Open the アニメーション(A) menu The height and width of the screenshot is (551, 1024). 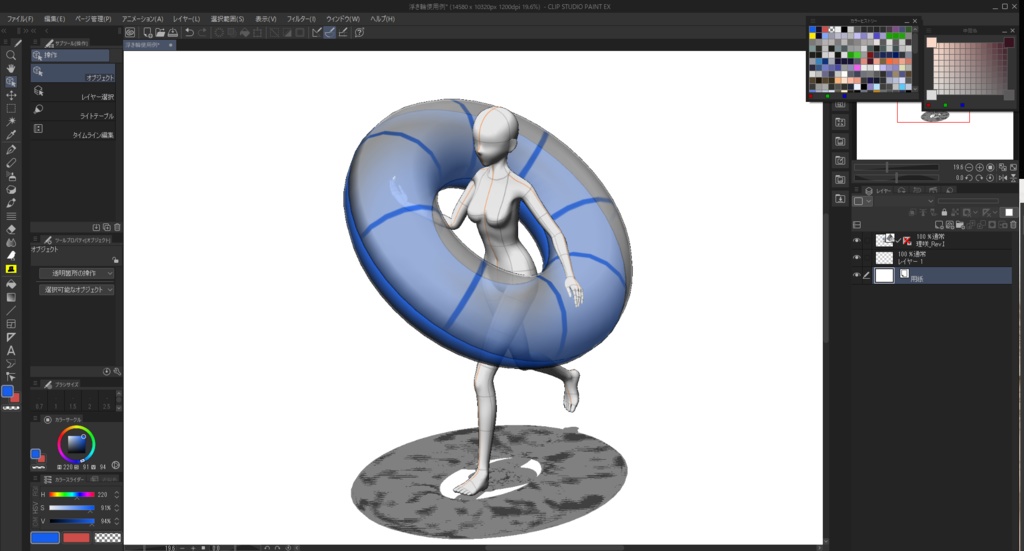pos(142,19)
